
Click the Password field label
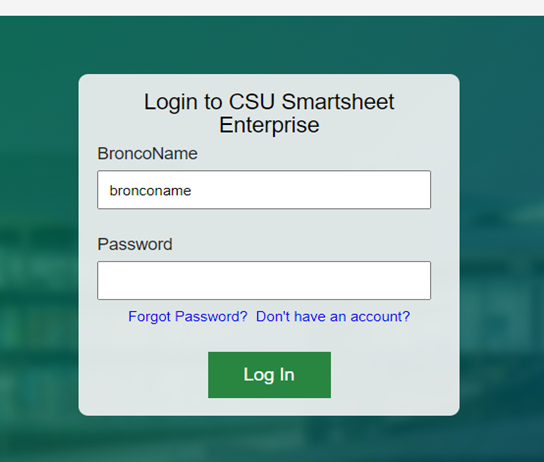pos(135,244)
